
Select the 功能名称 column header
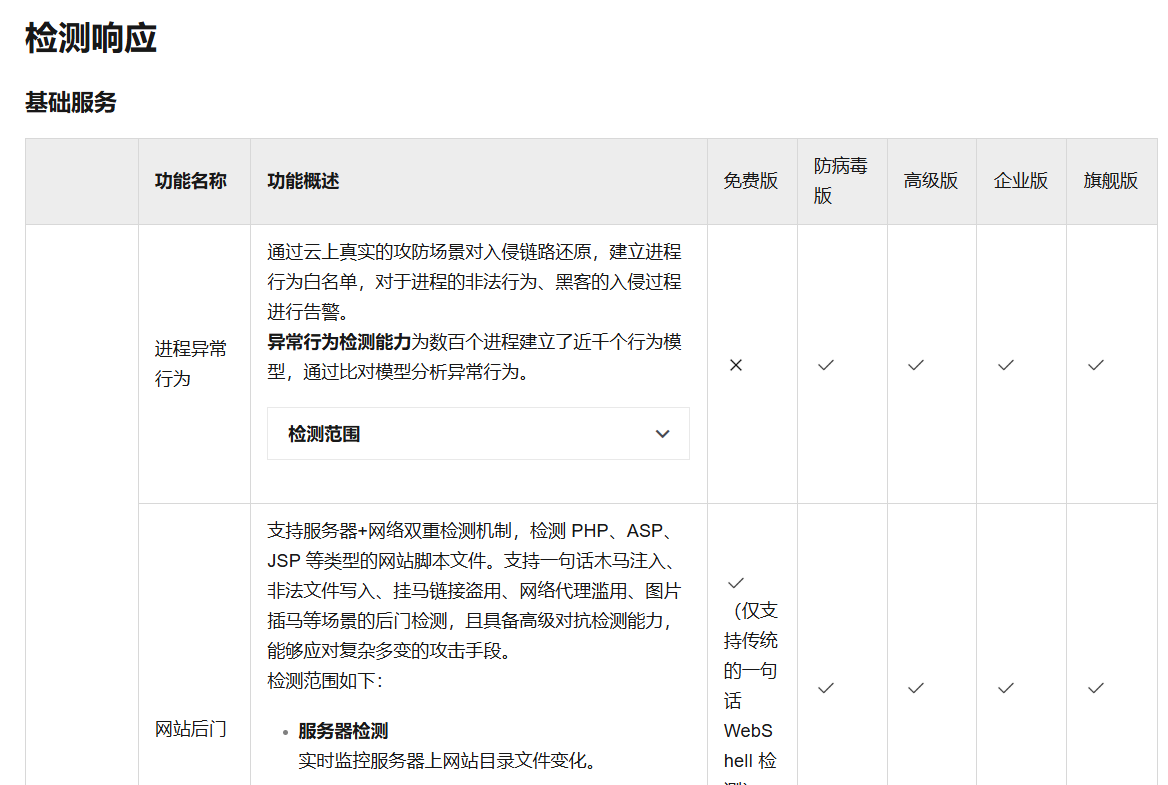point(191,181)
